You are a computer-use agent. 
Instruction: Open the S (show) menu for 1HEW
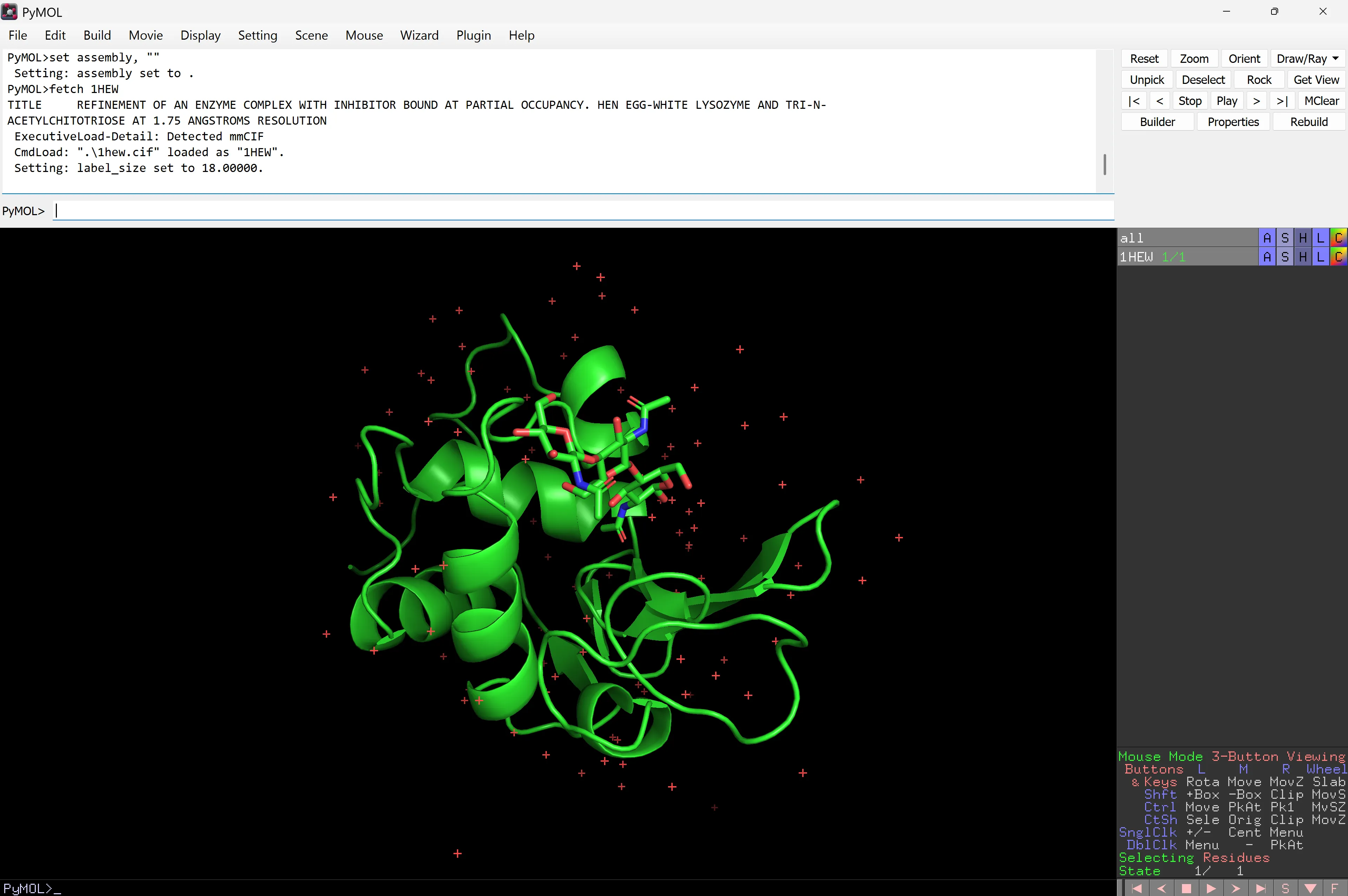click(1284, 257)
